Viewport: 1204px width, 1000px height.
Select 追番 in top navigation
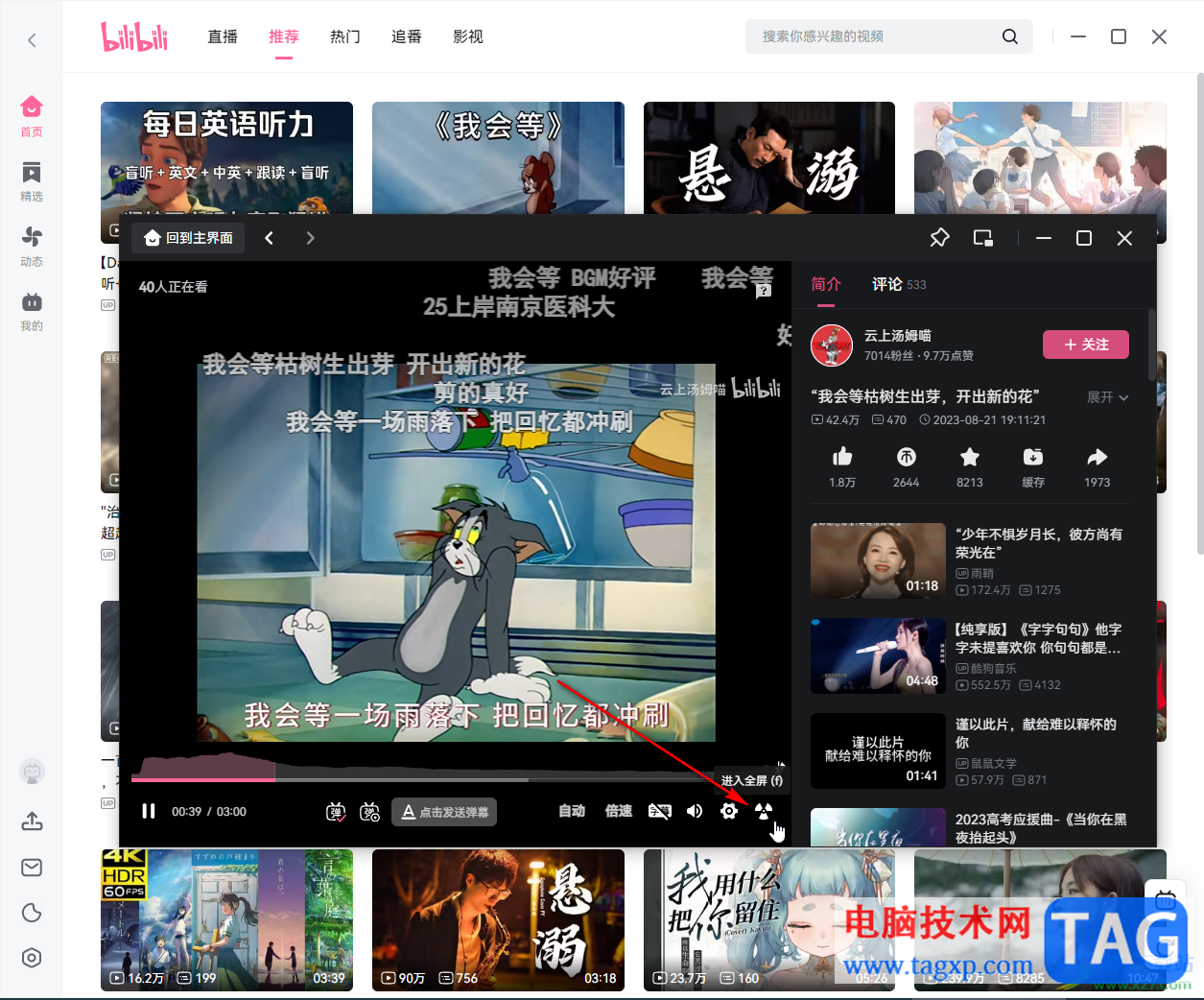(407, 36)
